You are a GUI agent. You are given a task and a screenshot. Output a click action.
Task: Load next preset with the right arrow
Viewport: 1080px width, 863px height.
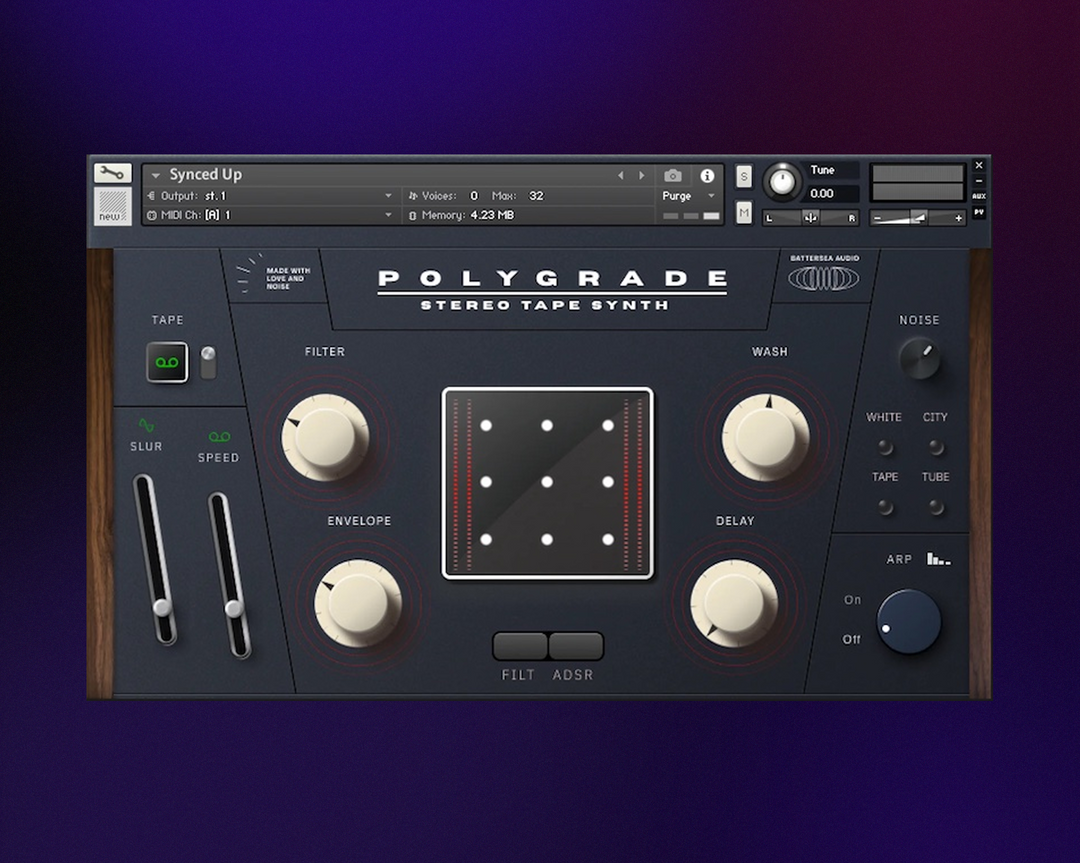click(642, 175)
